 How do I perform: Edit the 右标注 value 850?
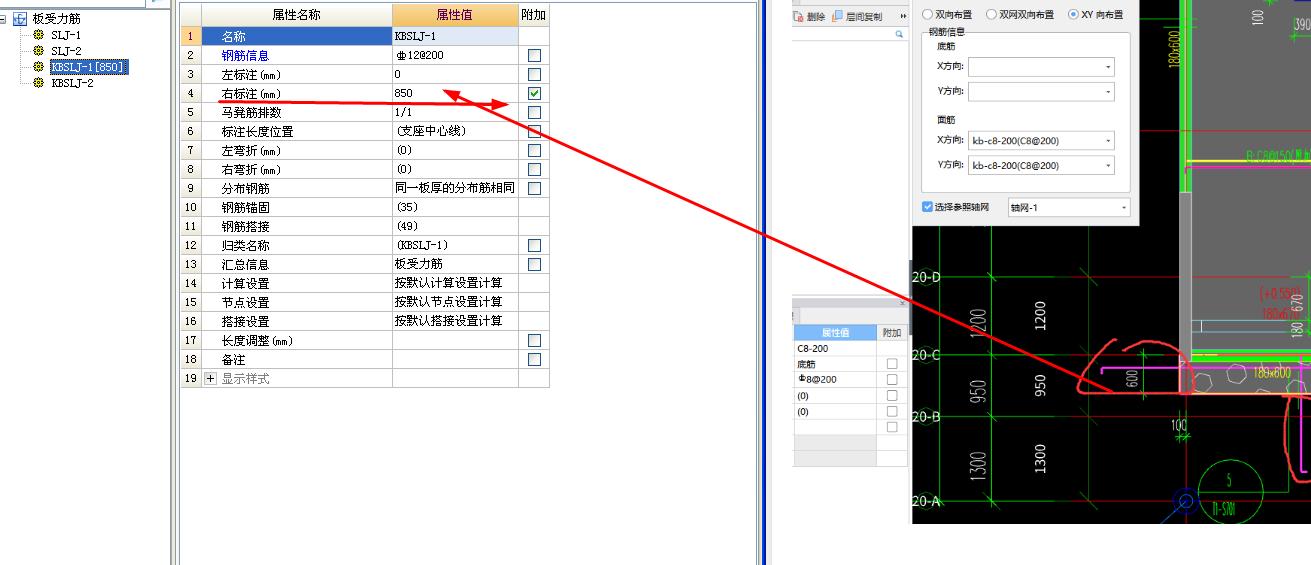(x=455, y=93)
